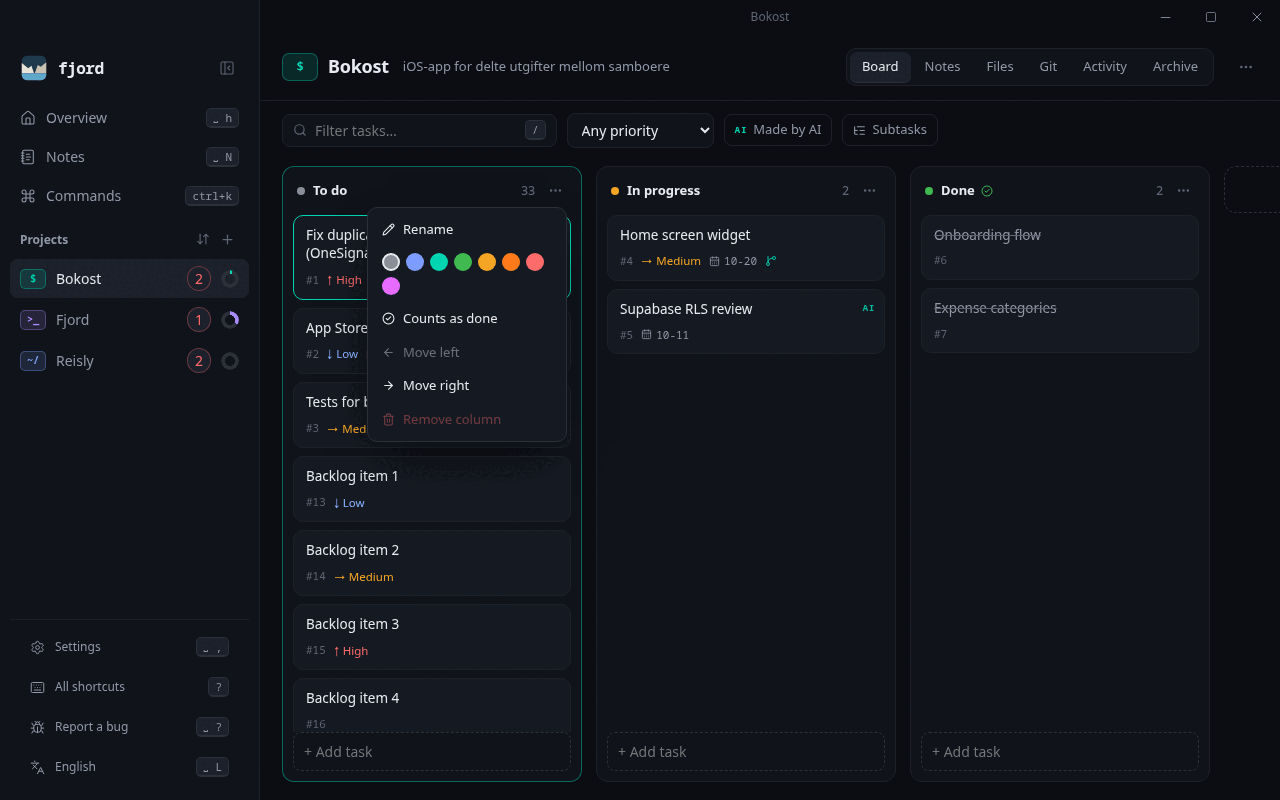Collapse the sidebar panel icon

pyautogui.click(x=227, y=68)
